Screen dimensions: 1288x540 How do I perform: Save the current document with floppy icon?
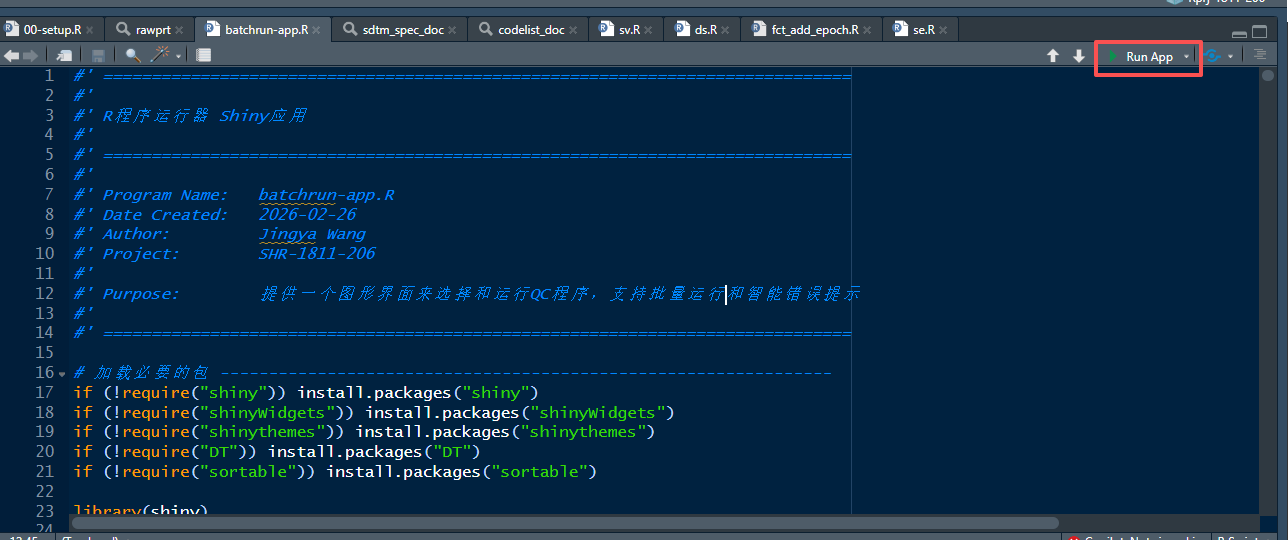(98, 56)
